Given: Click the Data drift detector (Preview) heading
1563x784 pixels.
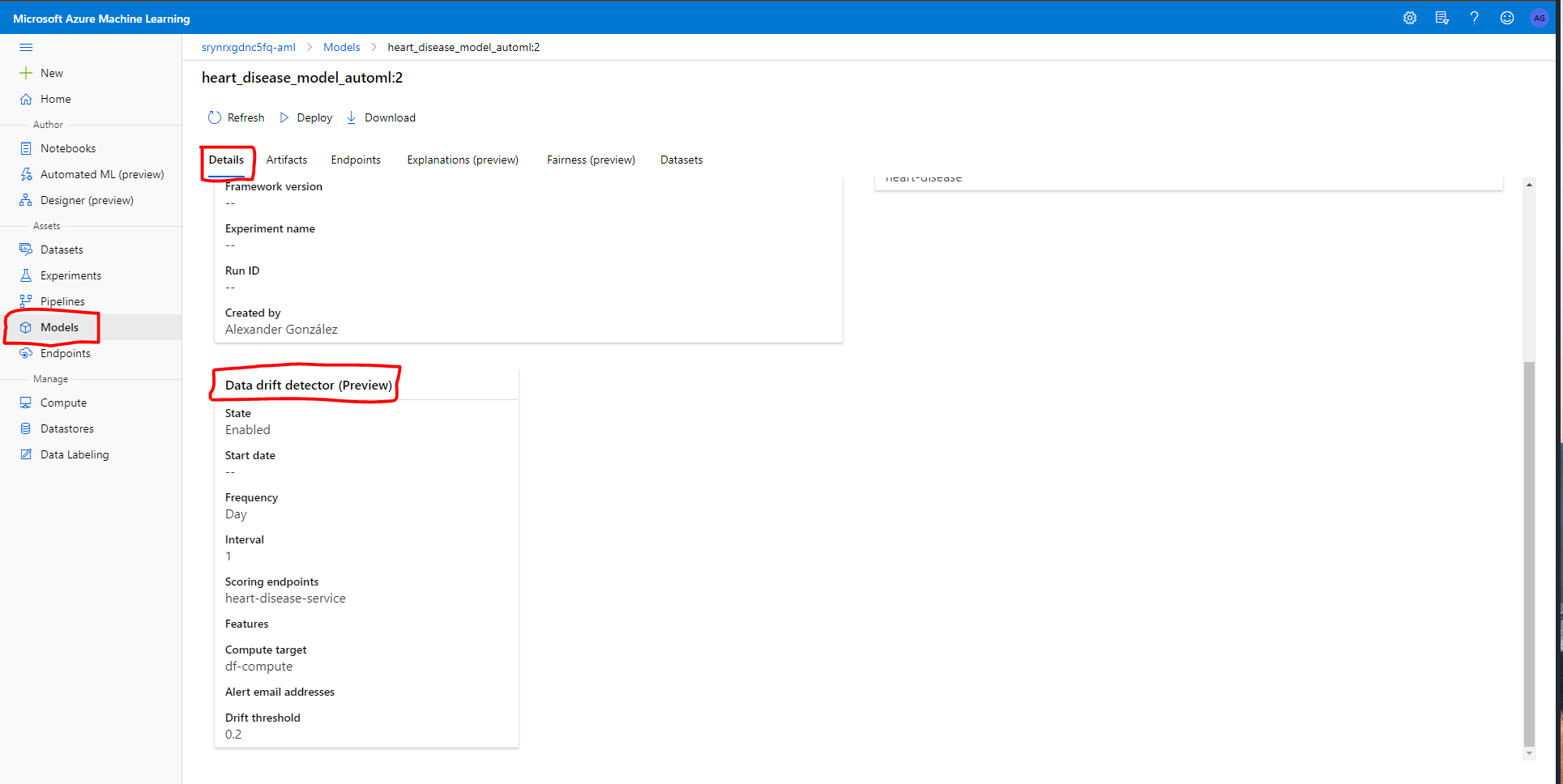Looking at the screenshot, I should click(309, 385).
